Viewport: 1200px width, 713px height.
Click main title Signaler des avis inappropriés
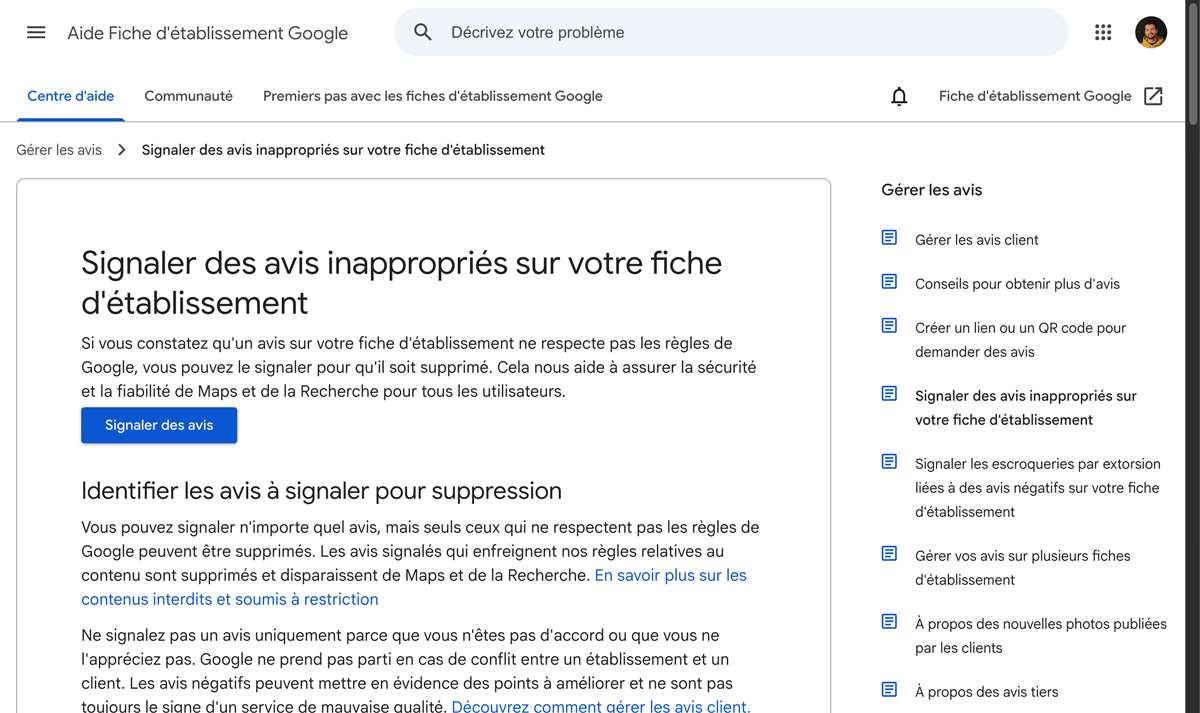coord(401,282)
